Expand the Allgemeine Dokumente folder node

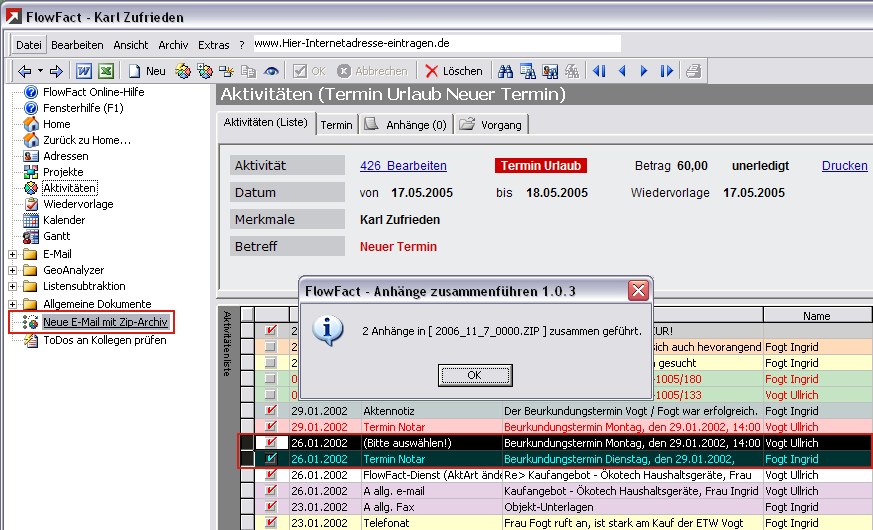click(12, 305)
